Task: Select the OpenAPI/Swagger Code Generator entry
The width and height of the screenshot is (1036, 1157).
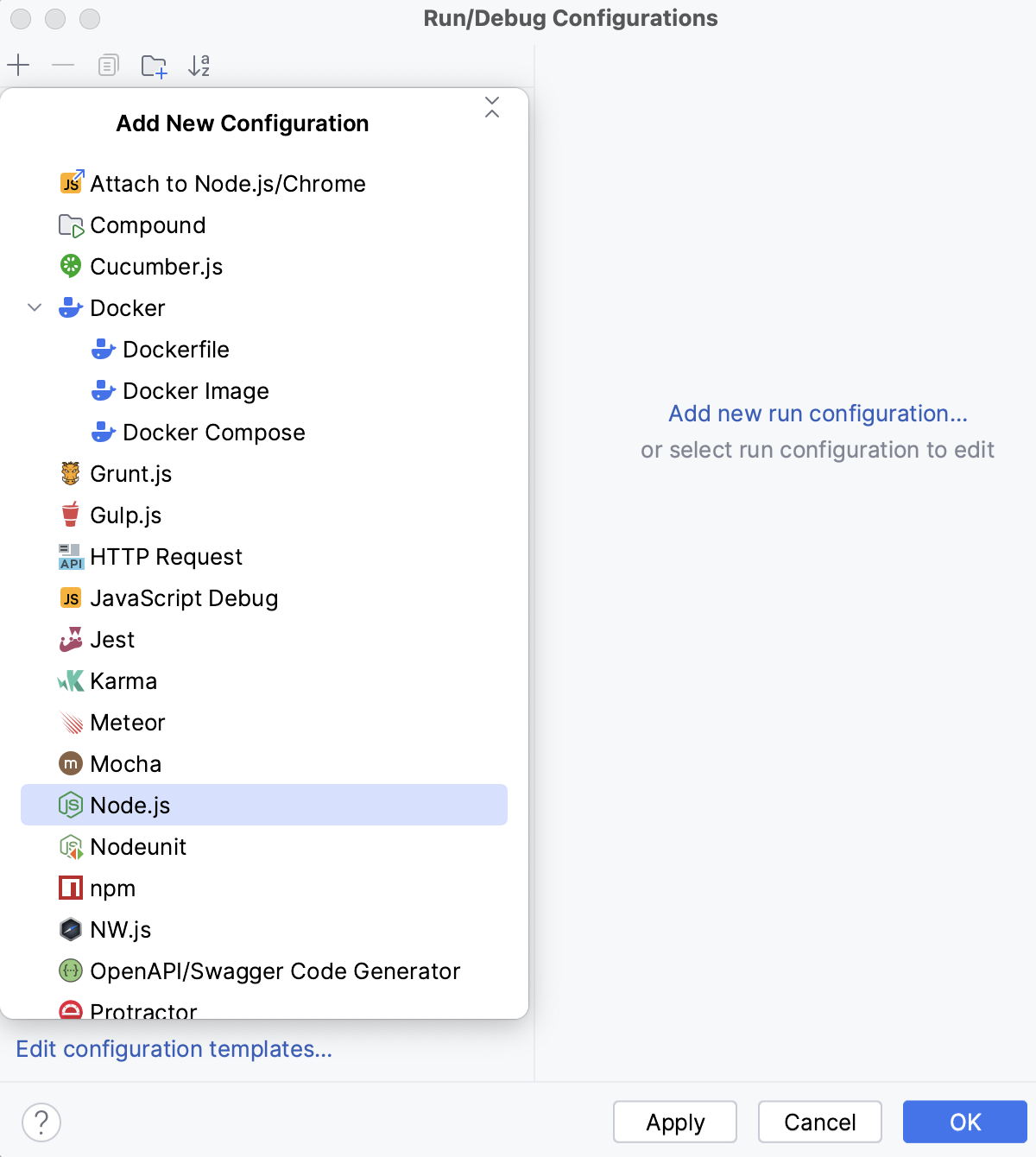Action: [275, 970]
